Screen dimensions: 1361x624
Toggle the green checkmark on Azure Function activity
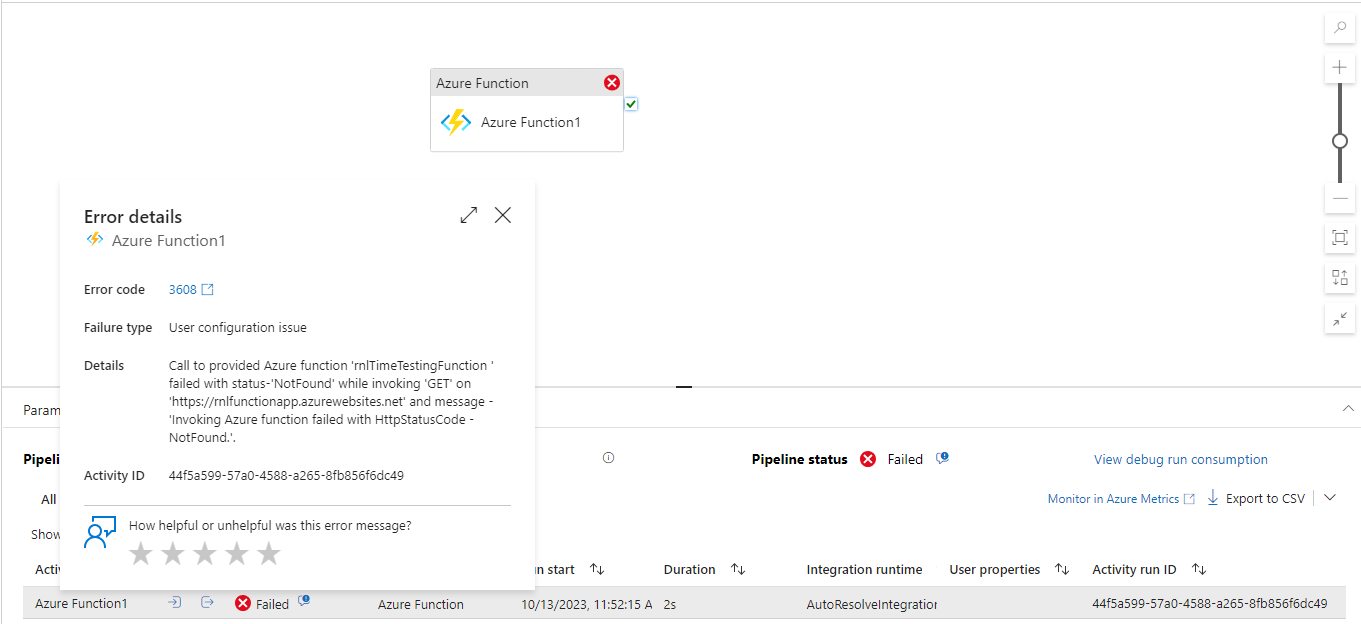pos(631,103)
